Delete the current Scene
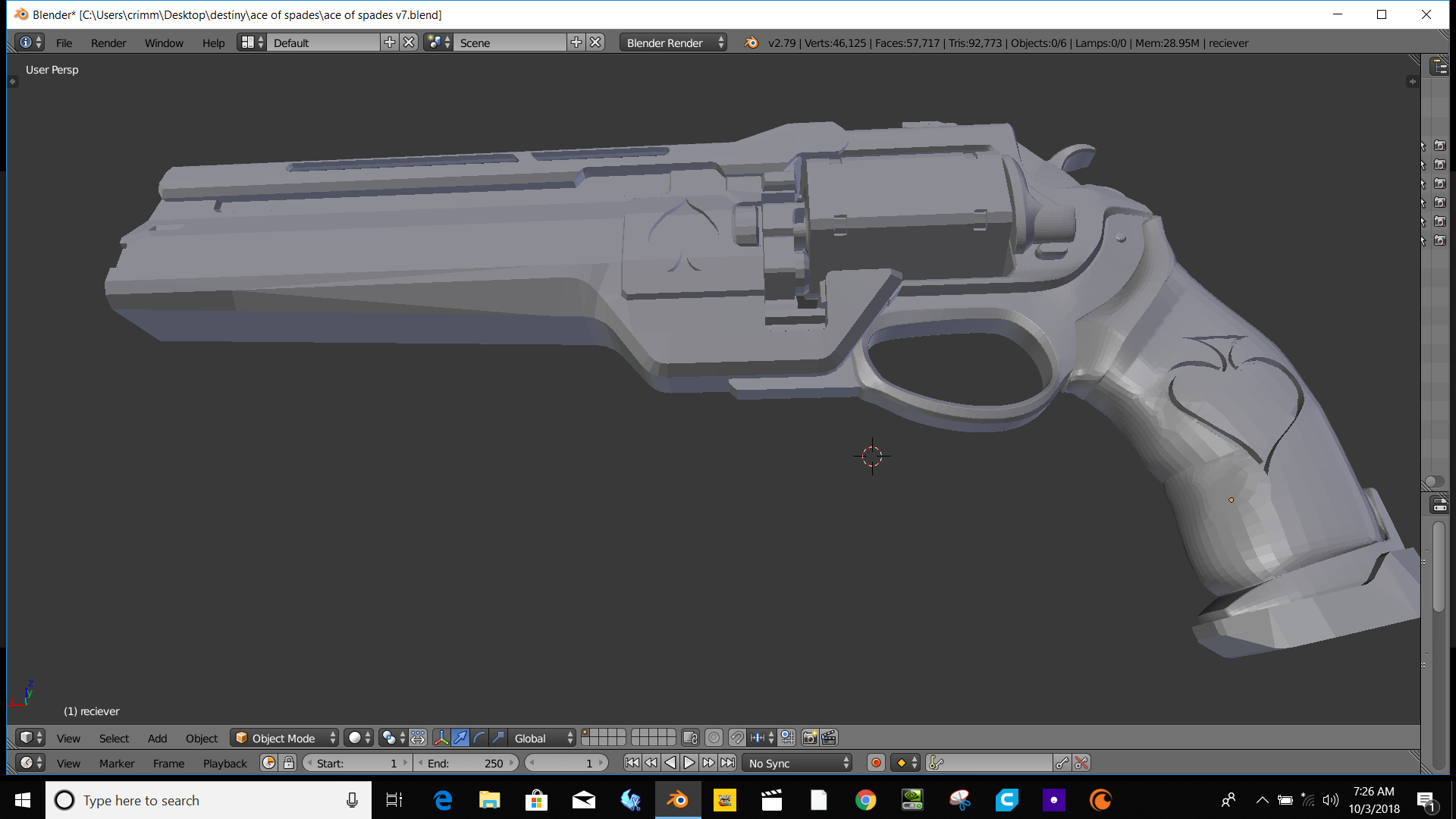1456x819 pixels. pyautogui.click(x=595, y=42)
